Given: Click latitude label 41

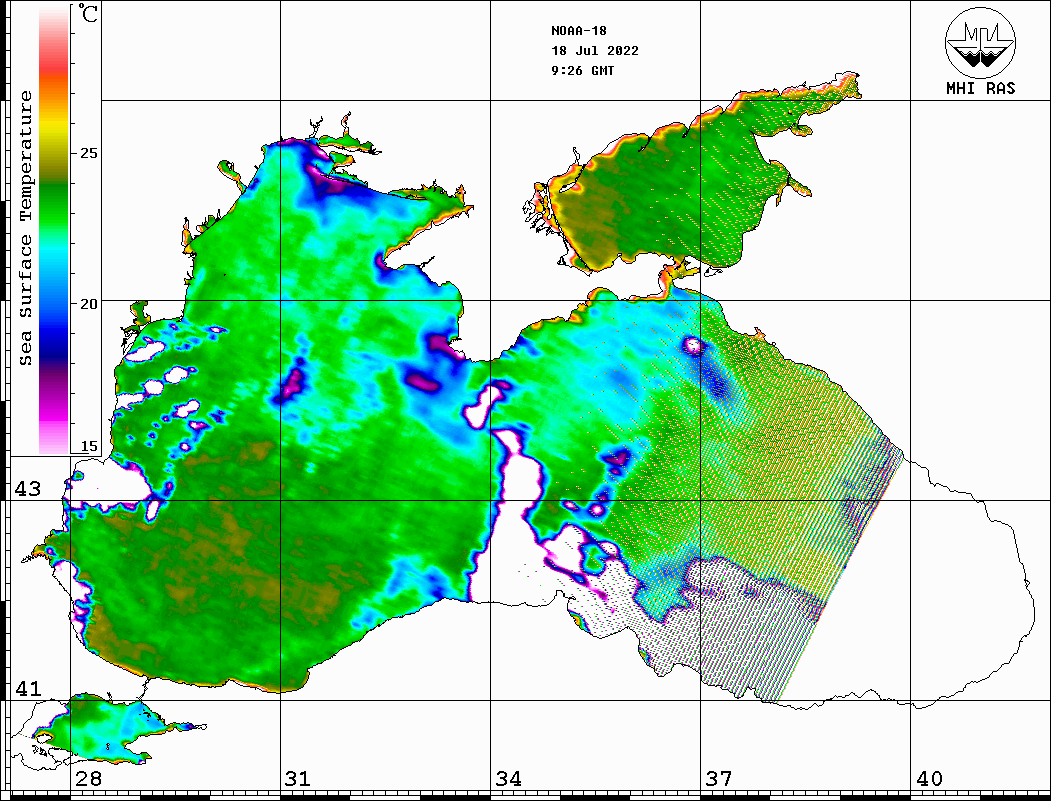Looking at the screenshot, I should pos(28,689).
